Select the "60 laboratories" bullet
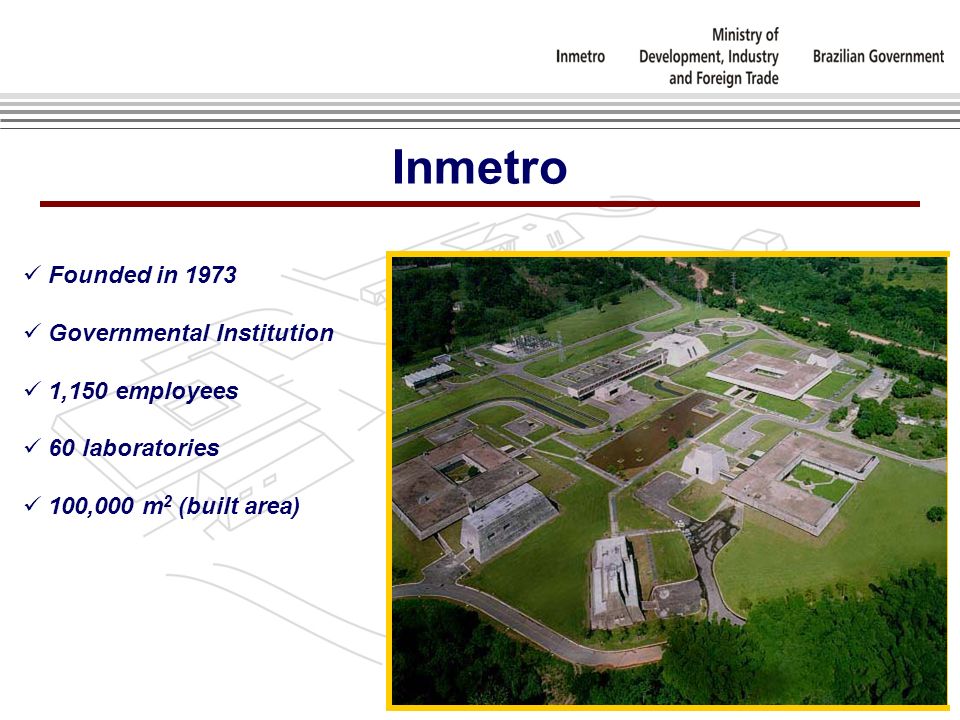 pos(134,448)
